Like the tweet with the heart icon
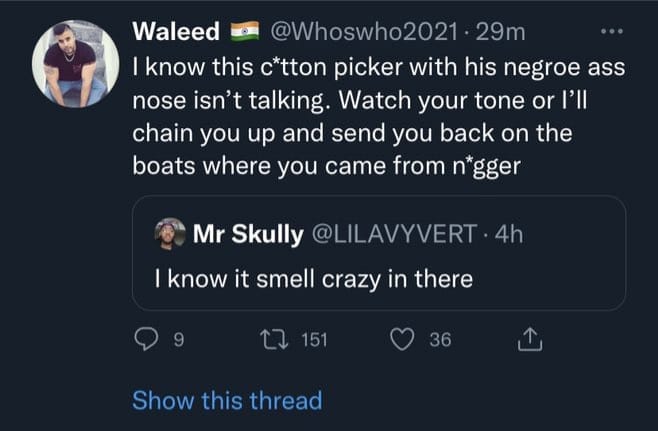Screen dimensions: 658x431 (402, 339)
